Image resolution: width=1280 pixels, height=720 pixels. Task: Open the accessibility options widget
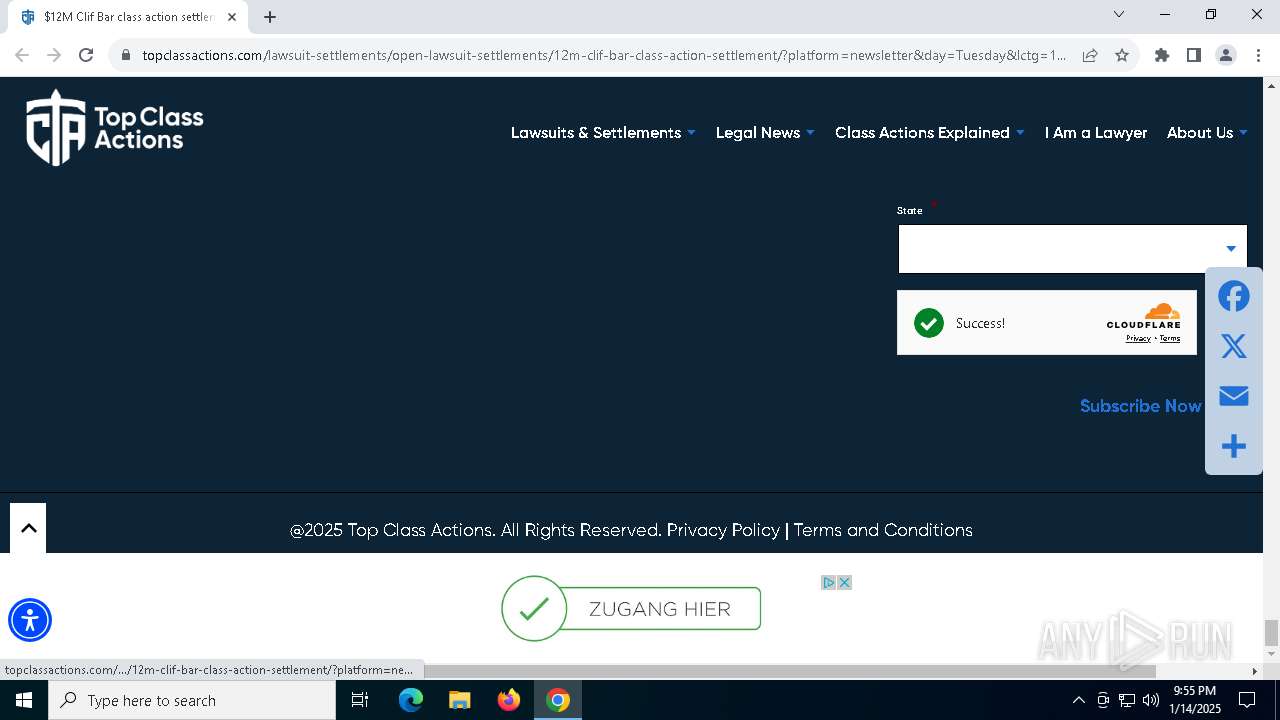[x=30, y=620]
